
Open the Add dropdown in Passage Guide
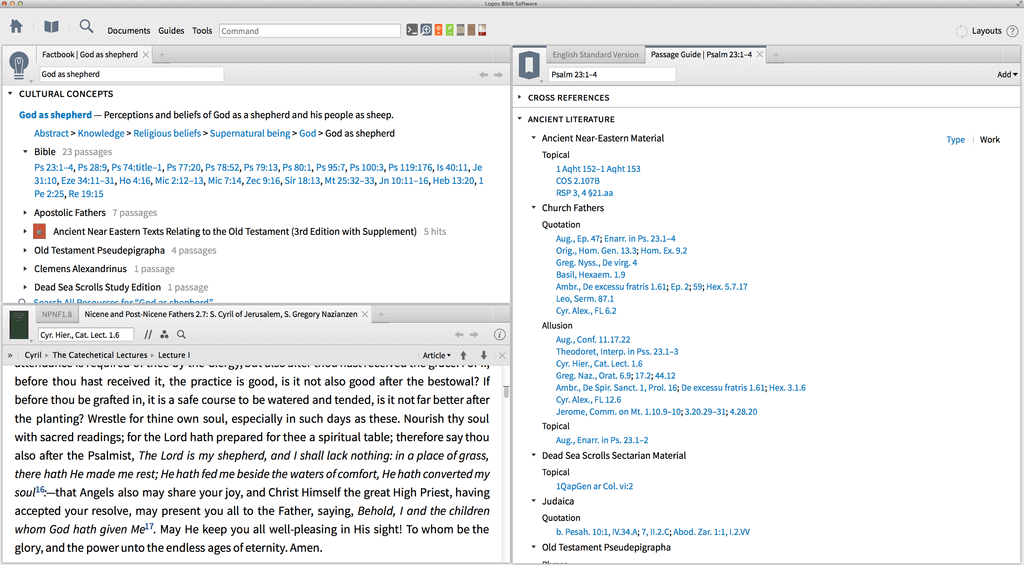1007,74
